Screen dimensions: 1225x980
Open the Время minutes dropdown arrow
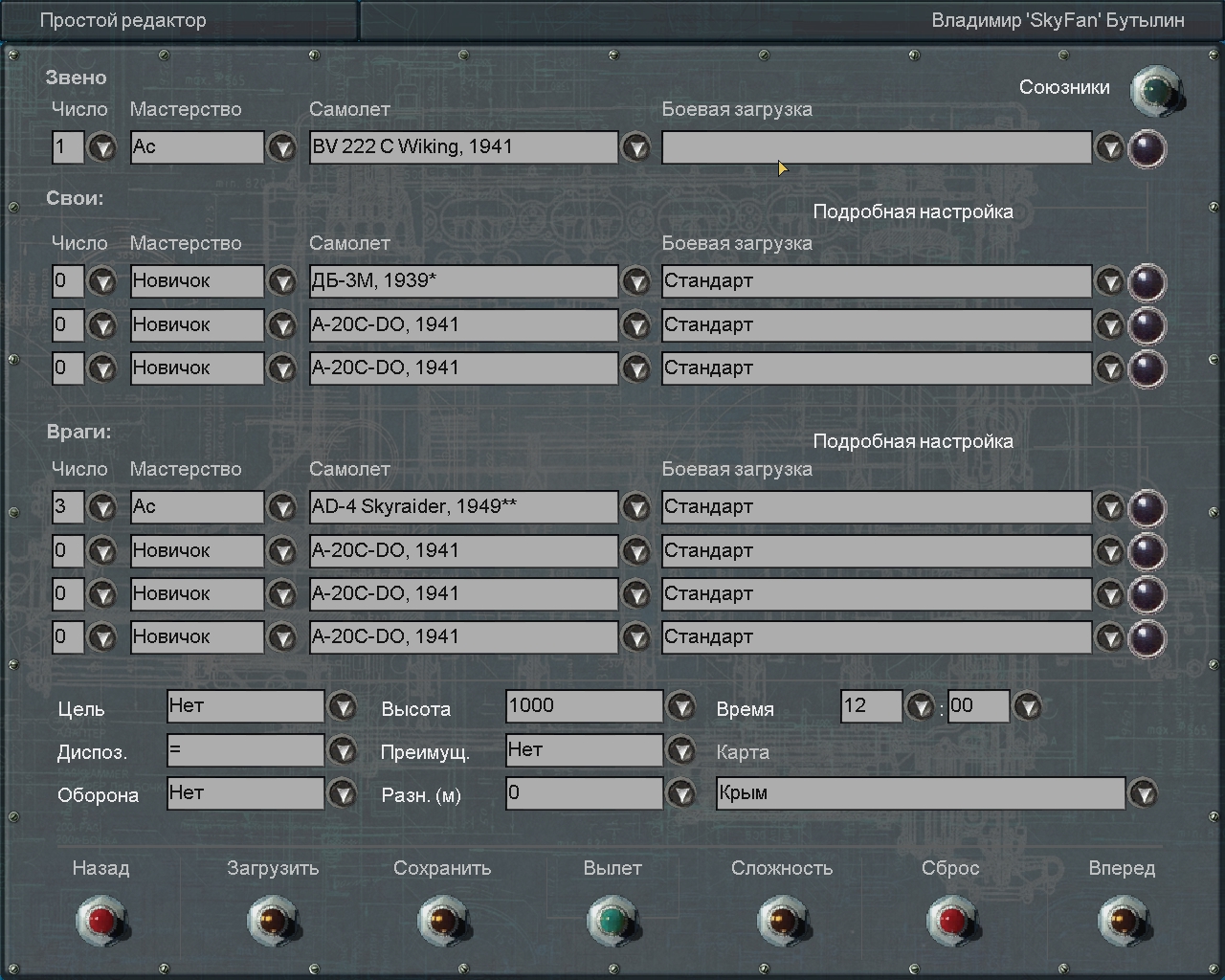1027,708
